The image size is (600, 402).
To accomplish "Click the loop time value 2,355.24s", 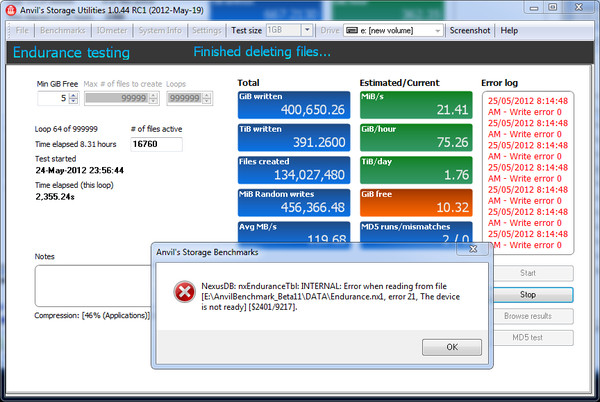I will click(x=55, y=197).
